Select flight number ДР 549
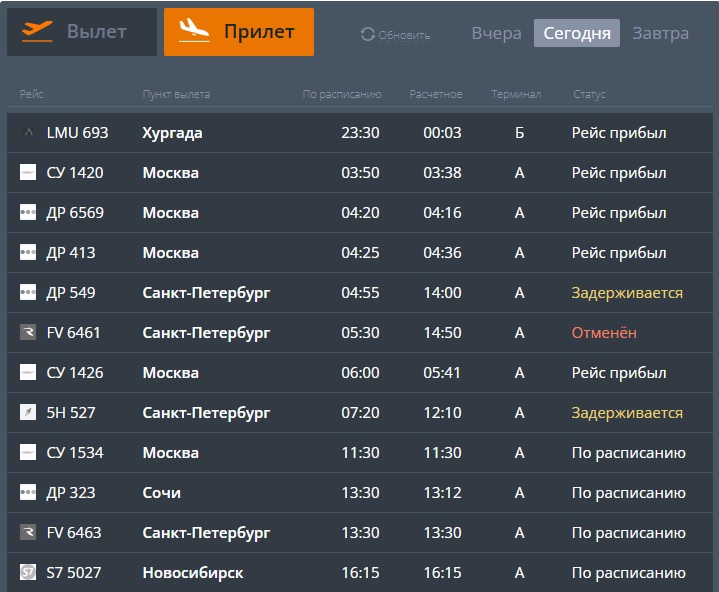This screenshot has height=592, width=719. pos(71,292)
